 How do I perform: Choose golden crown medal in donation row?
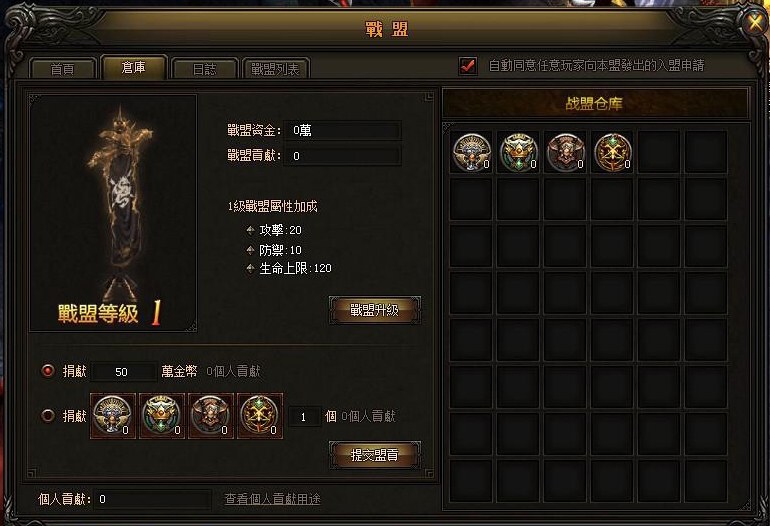pos(162,416)
